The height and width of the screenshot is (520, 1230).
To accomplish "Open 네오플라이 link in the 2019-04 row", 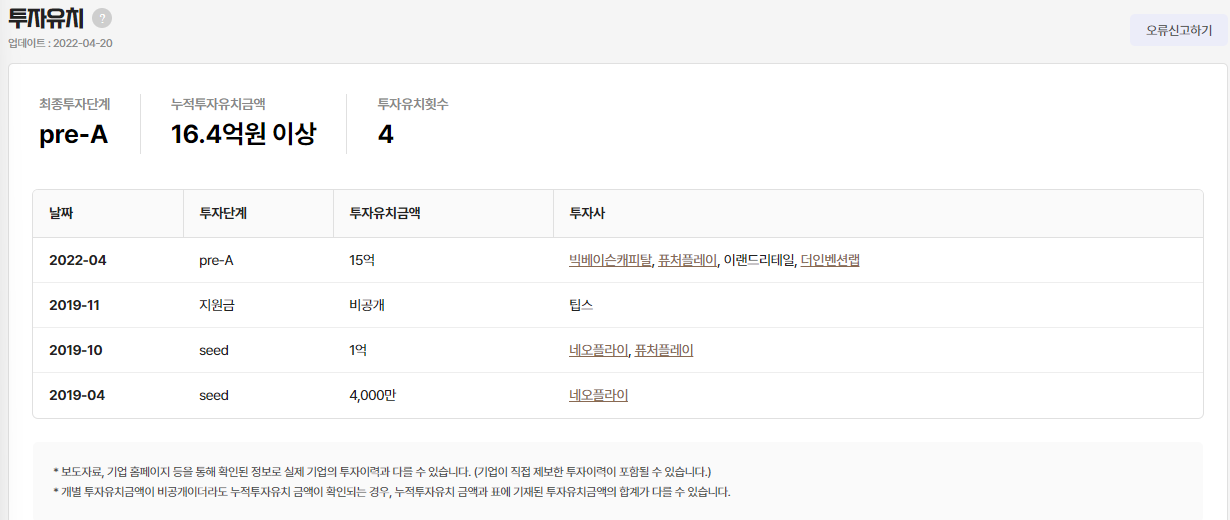I will click(598, 395).
